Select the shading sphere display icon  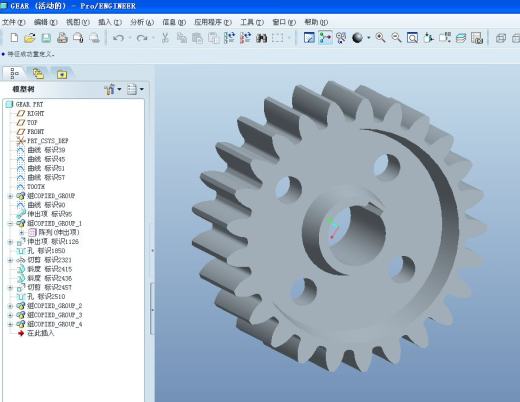pos(357,38)
